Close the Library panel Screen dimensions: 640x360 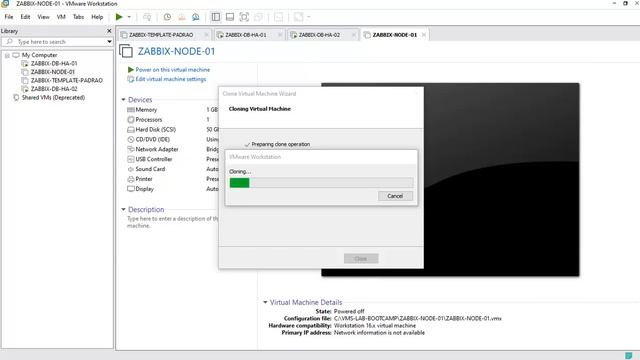click(109, 31)
